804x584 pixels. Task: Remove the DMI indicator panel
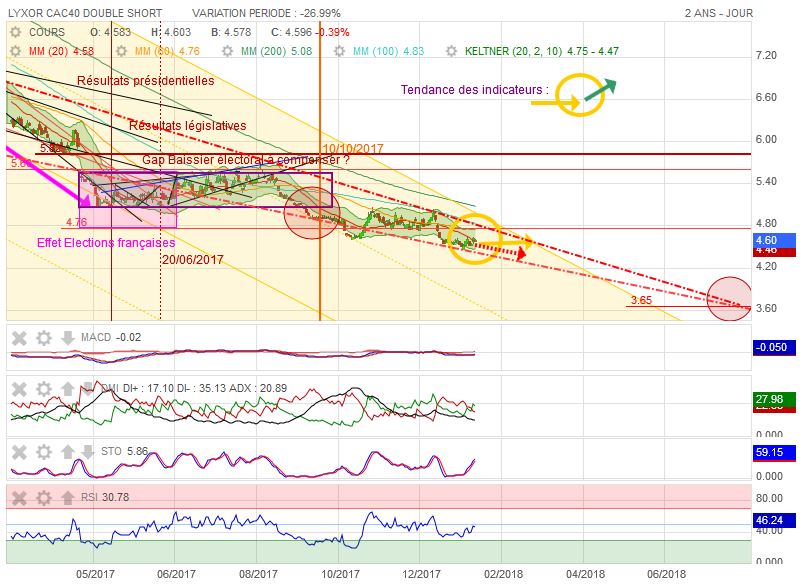(x=19, y=389)
